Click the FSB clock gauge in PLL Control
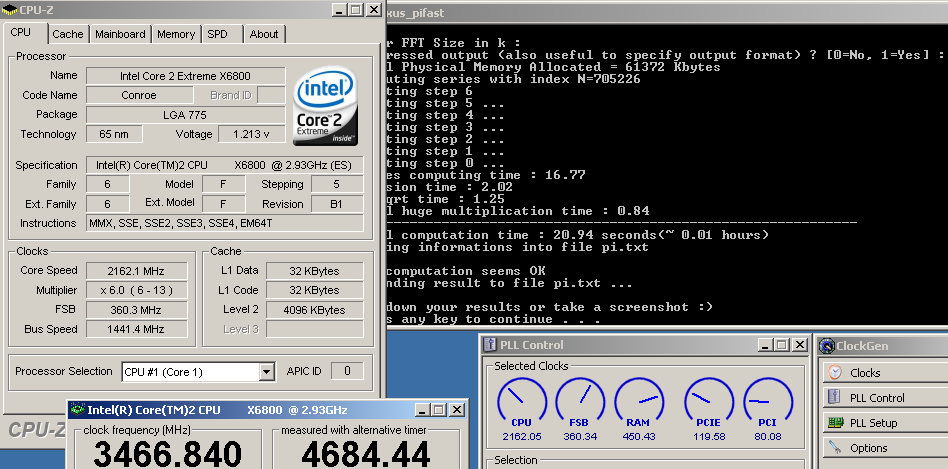 580,403
